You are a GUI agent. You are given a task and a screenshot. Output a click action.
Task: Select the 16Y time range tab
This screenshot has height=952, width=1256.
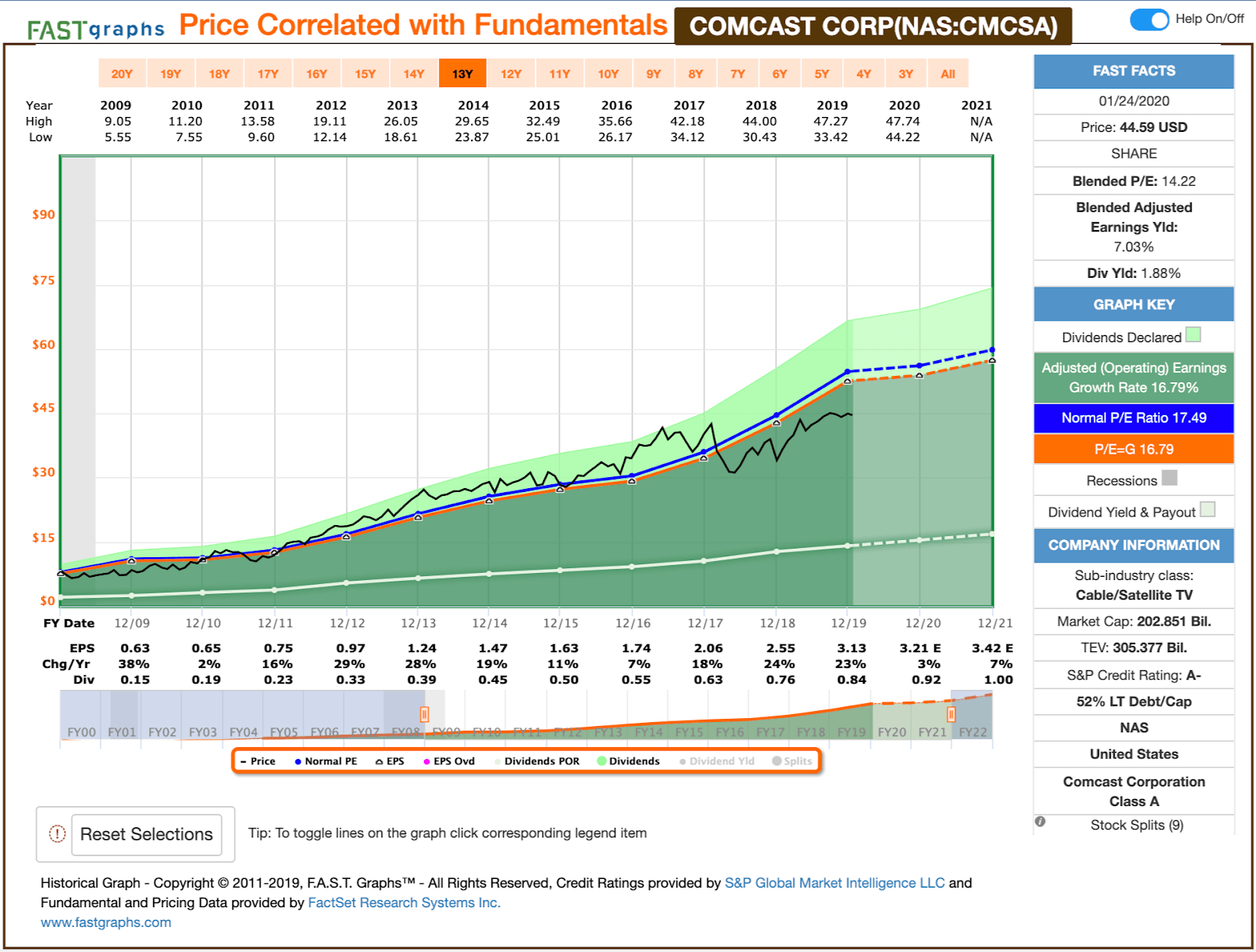coord(316,74)
